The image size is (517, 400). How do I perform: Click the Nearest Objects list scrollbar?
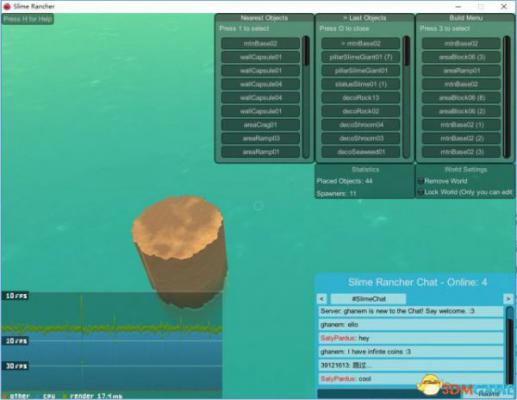[x=306, y=97]
